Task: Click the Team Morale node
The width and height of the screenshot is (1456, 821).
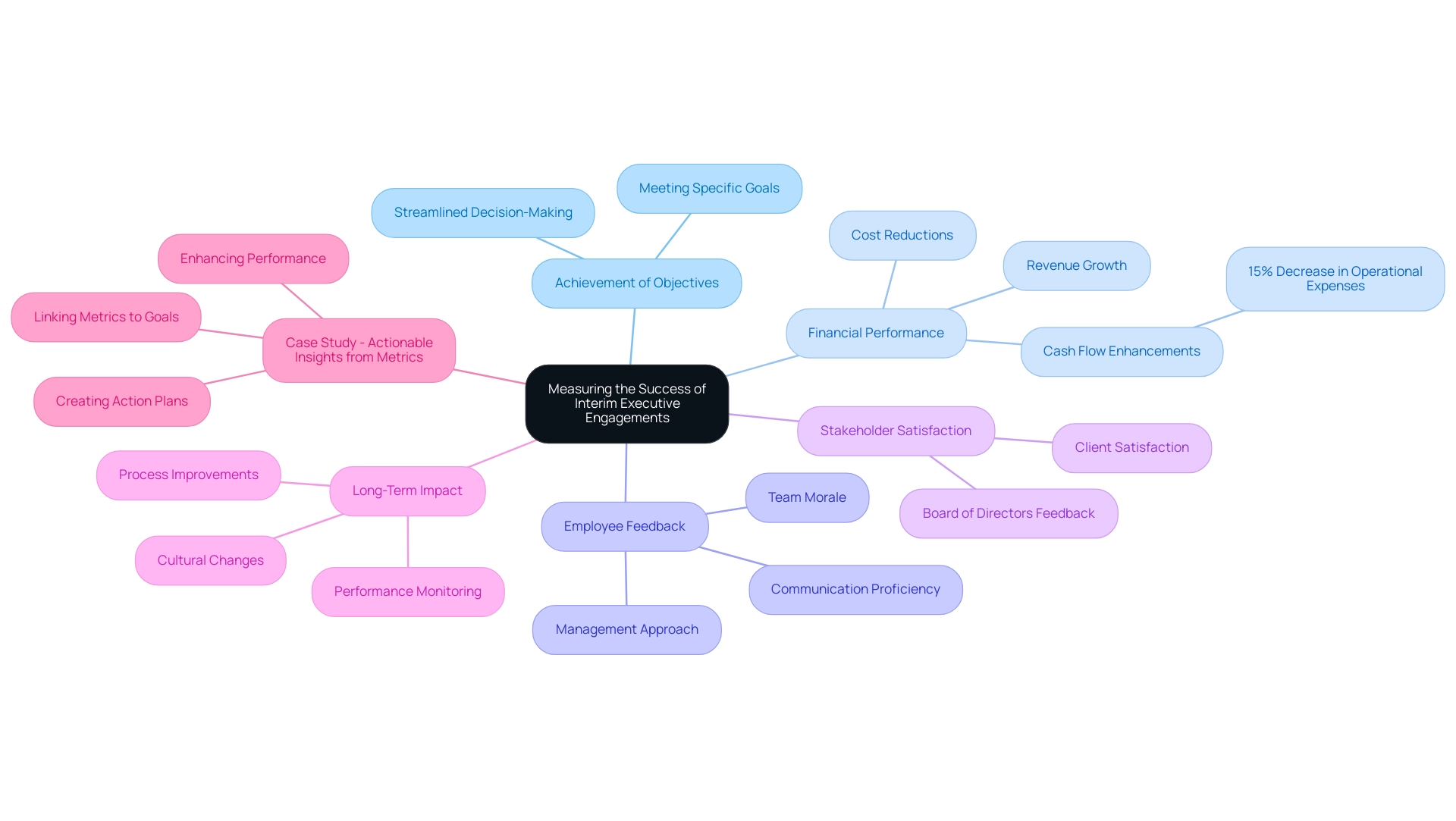Action: pos(806,497)
